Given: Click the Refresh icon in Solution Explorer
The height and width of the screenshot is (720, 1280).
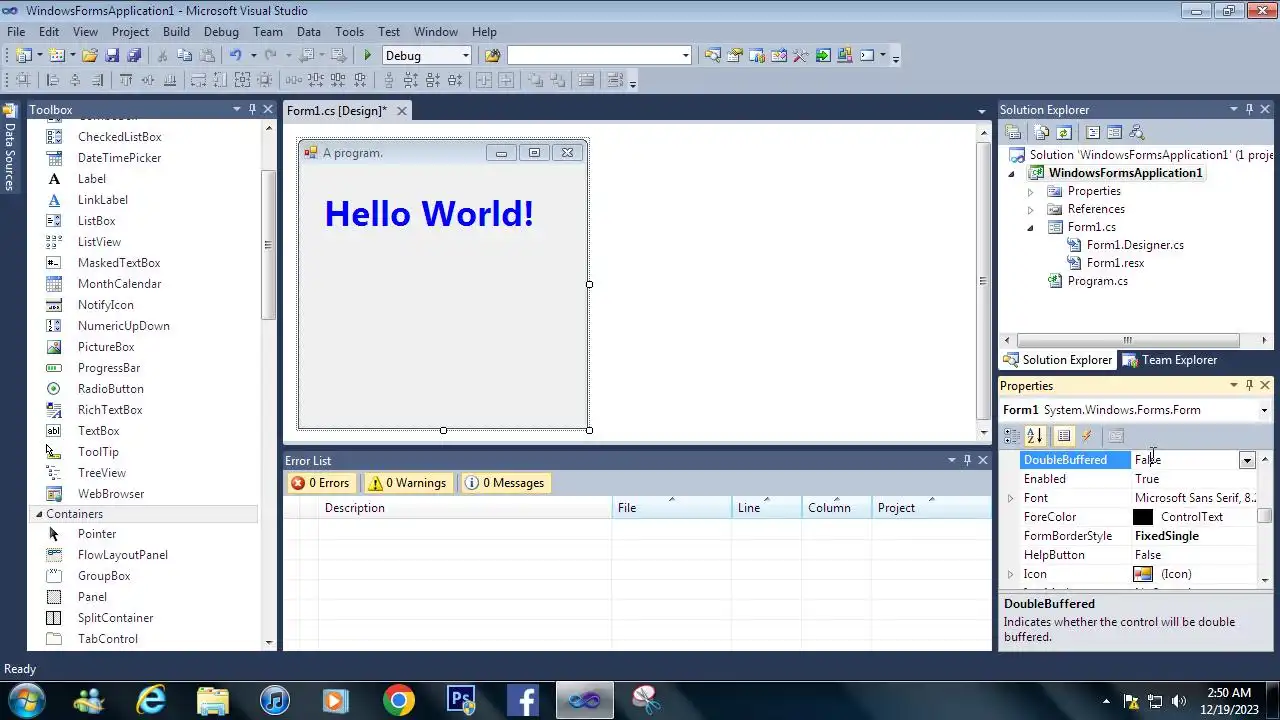Looking at the screenshot, I should coord(1064,132).
